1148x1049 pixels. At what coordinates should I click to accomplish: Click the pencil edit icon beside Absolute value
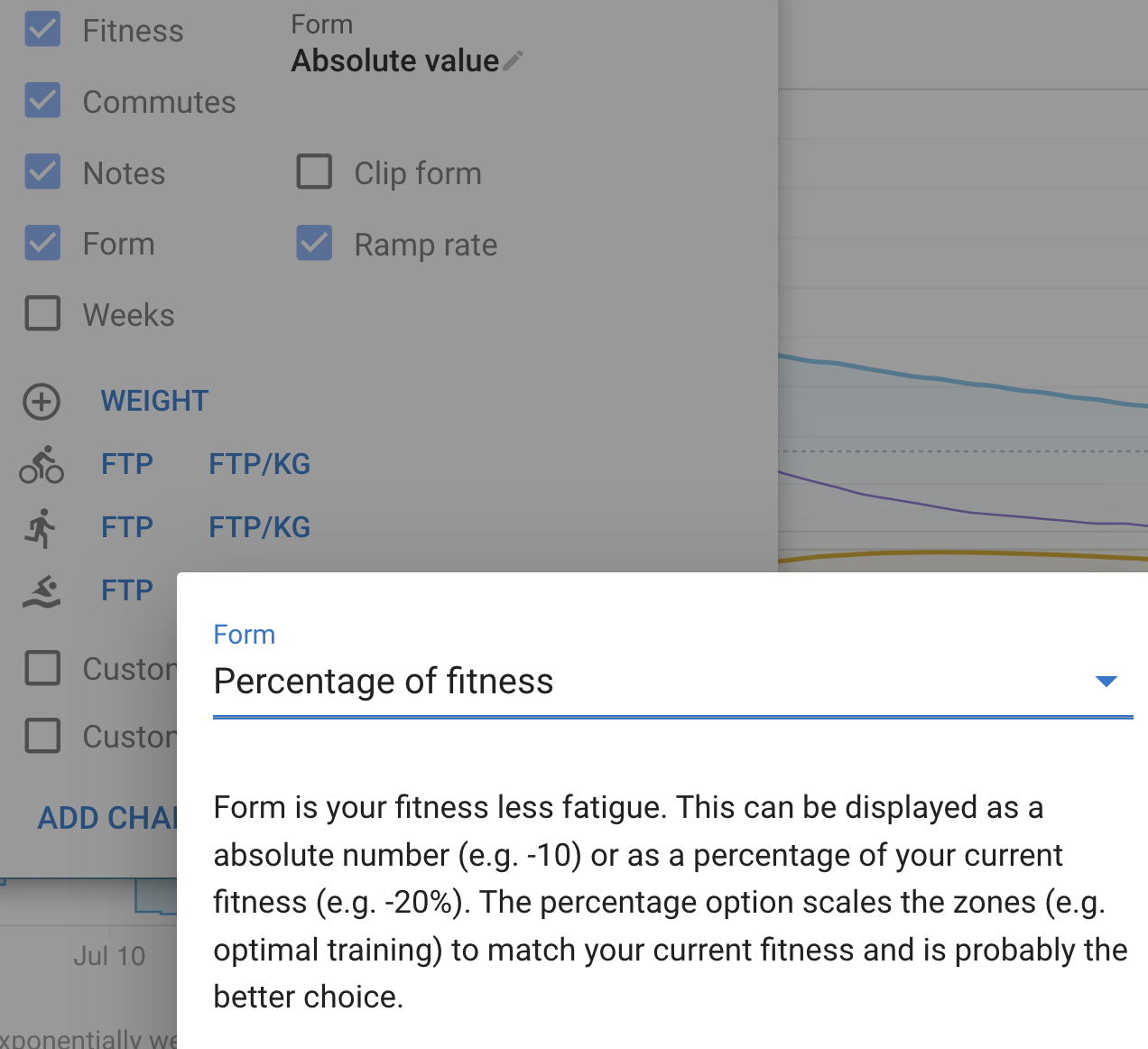(513, 61)
